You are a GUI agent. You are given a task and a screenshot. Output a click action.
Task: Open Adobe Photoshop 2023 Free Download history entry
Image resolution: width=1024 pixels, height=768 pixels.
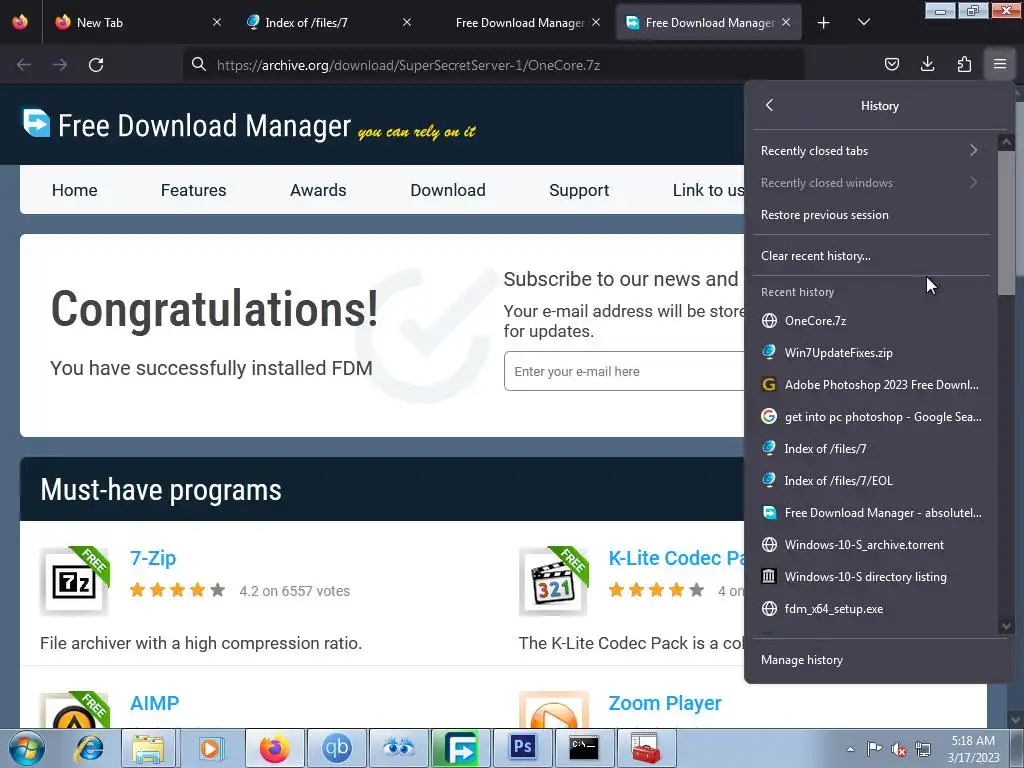[x=871, y=385]
